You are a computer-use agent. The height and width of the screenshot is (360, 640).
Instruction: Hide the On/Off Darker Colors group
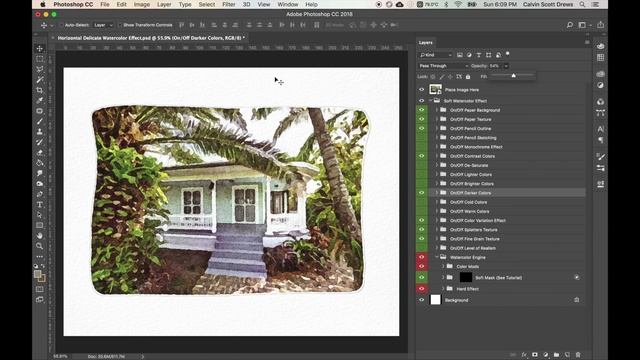(x=422, y=193)
